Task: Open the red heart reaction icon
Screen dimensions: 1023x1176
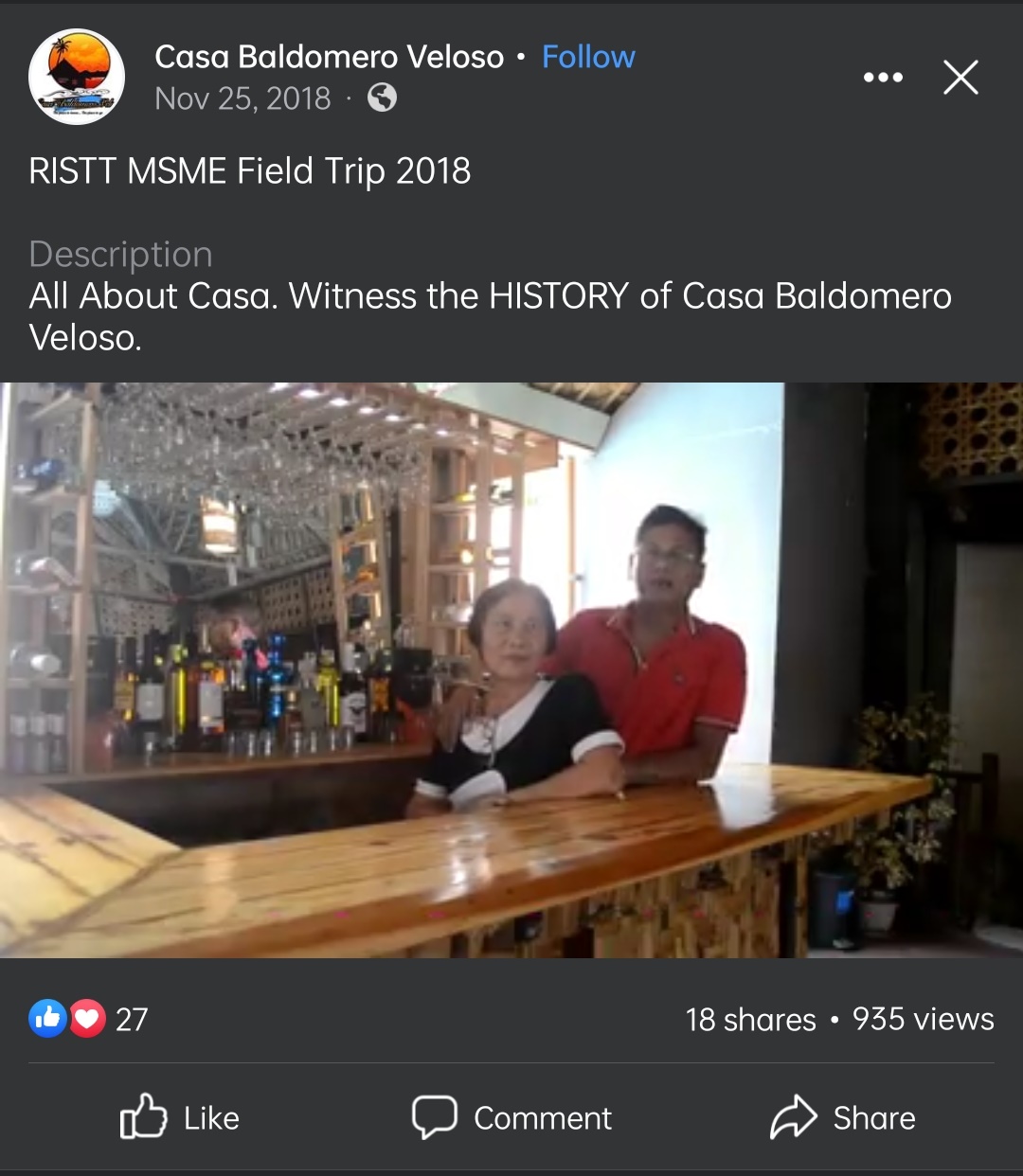Action: (86, 1019)
